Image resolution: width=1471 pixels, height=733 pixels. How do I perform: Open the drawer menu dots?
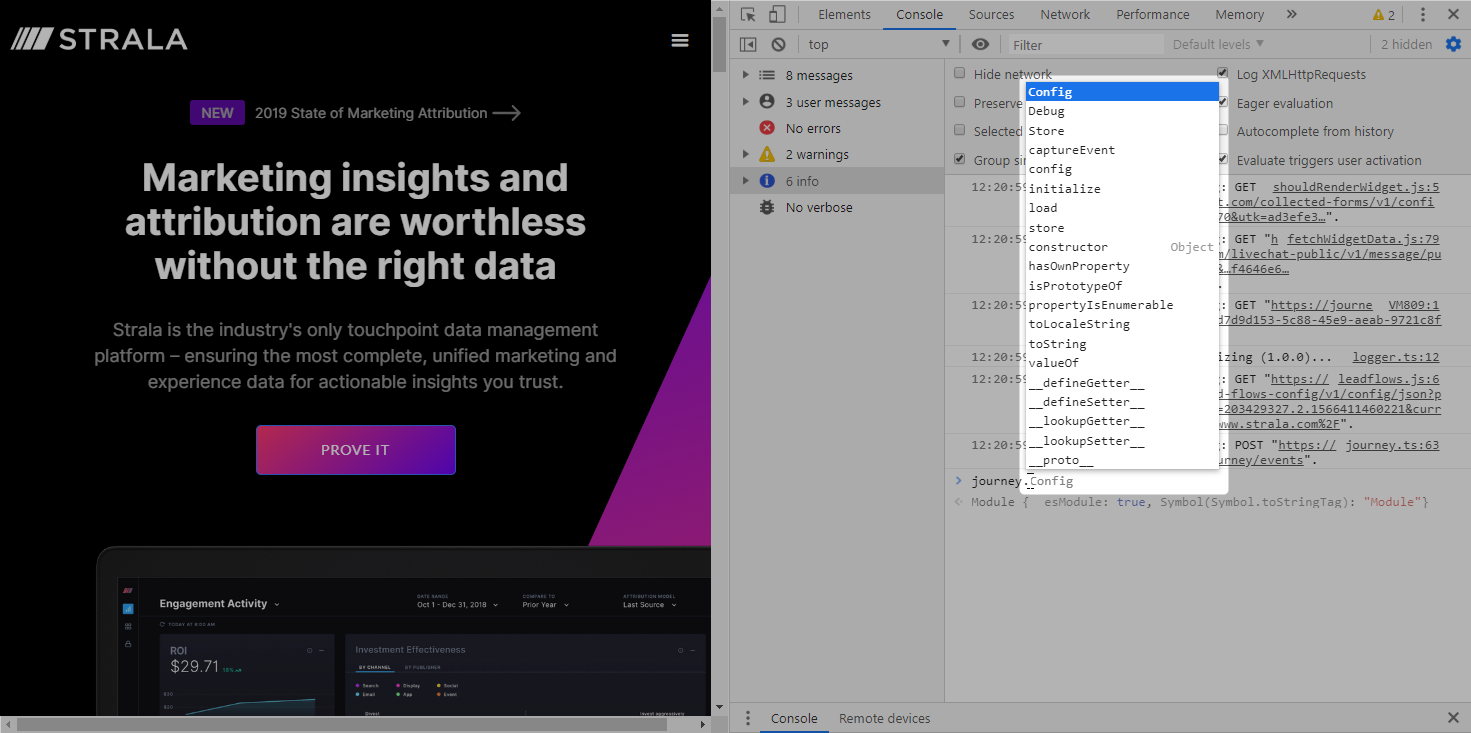pos(748,718)
